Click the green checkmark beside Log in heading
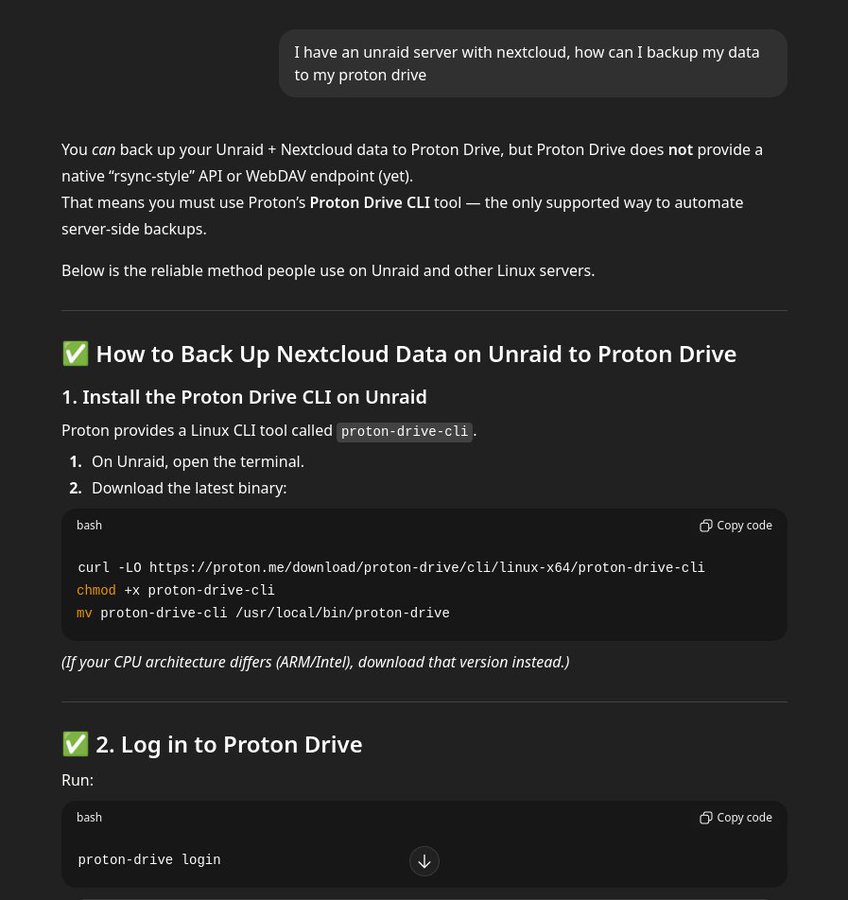Viewport: 848px width, 900px height. coord(75,744)
